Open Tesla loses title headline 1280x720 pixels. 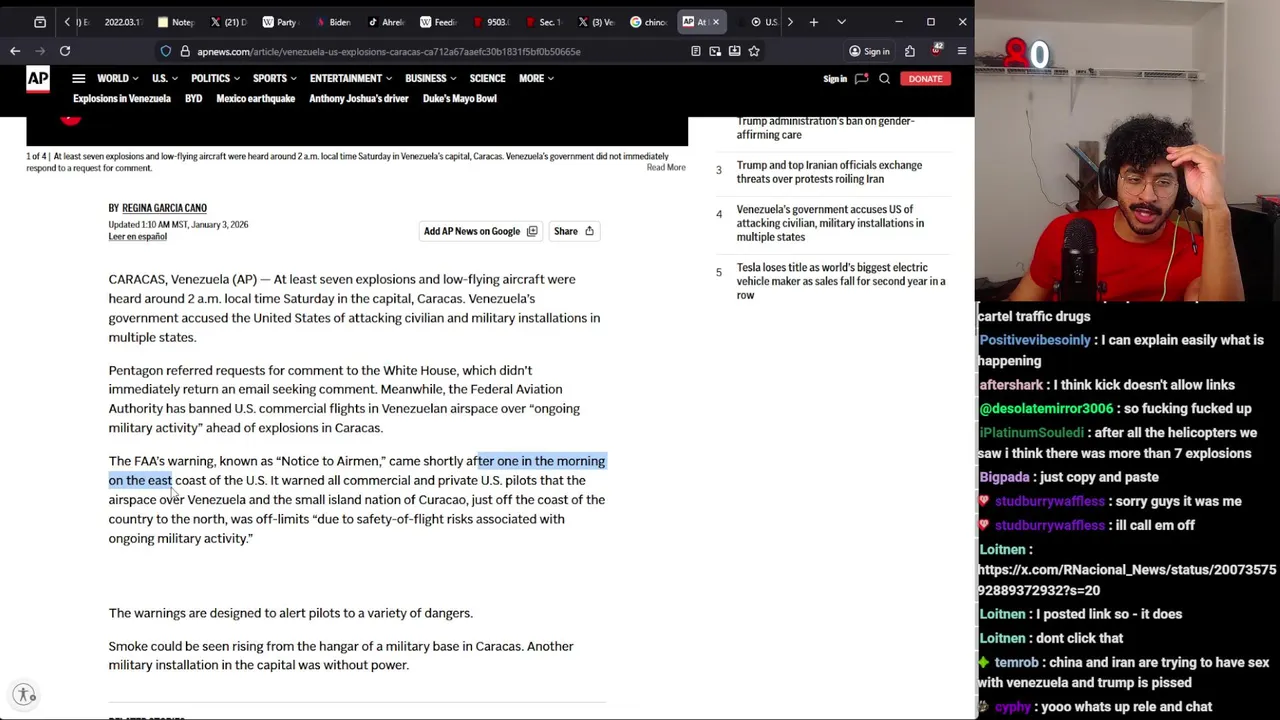pos(840,281)
